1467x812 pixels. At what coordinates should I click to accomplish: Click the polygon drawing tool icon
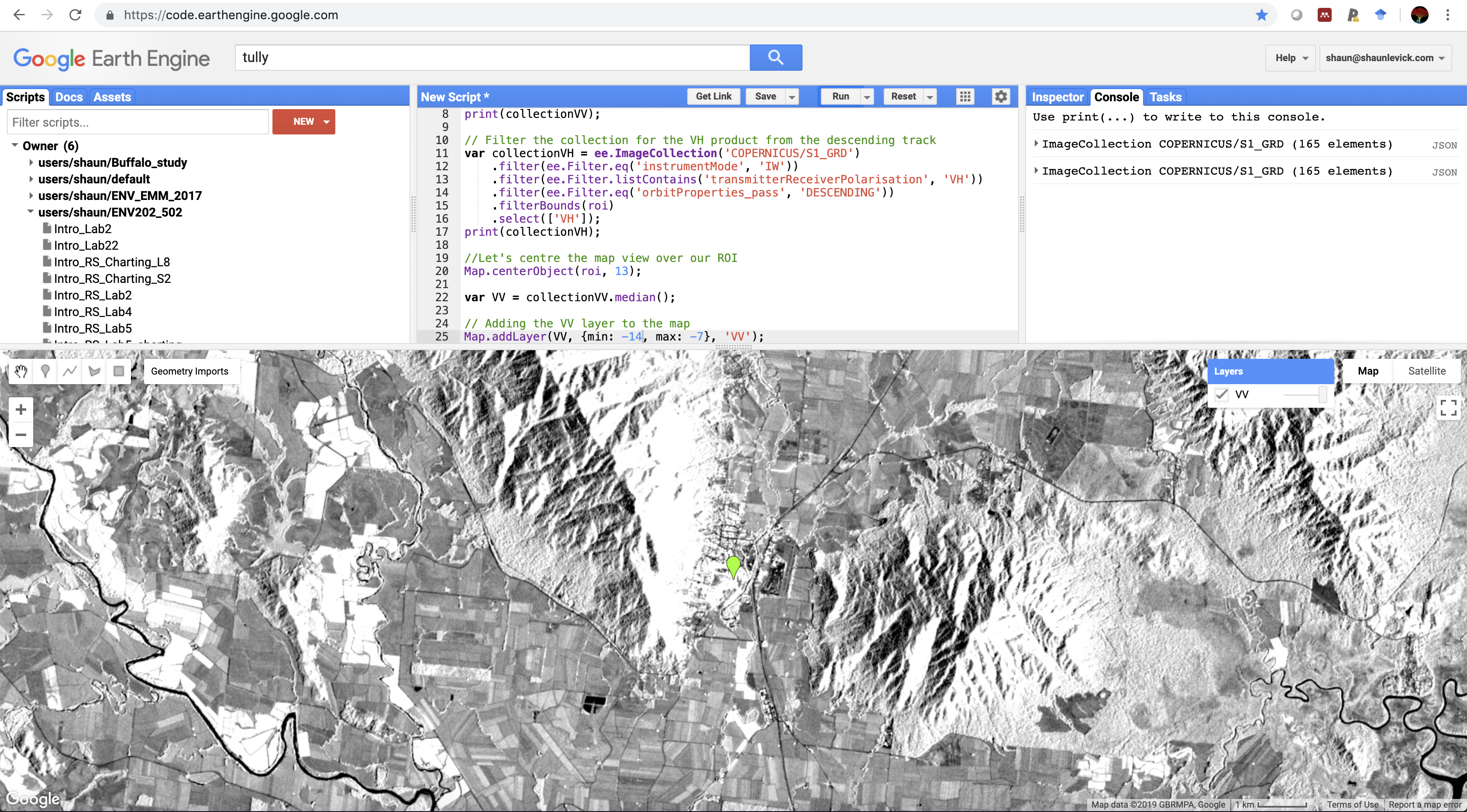point(93,371)
